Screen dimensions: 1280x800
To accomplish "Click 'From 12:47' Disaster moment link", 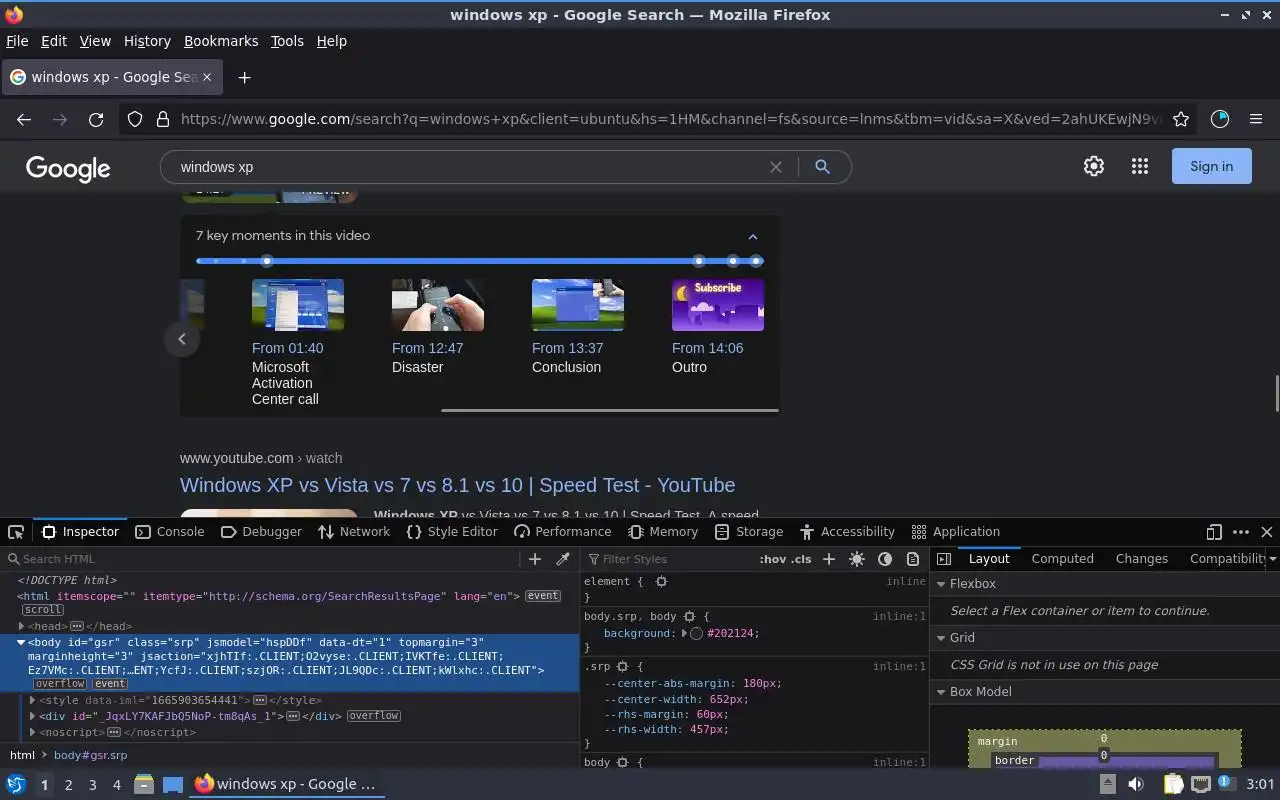I will 427,348.
